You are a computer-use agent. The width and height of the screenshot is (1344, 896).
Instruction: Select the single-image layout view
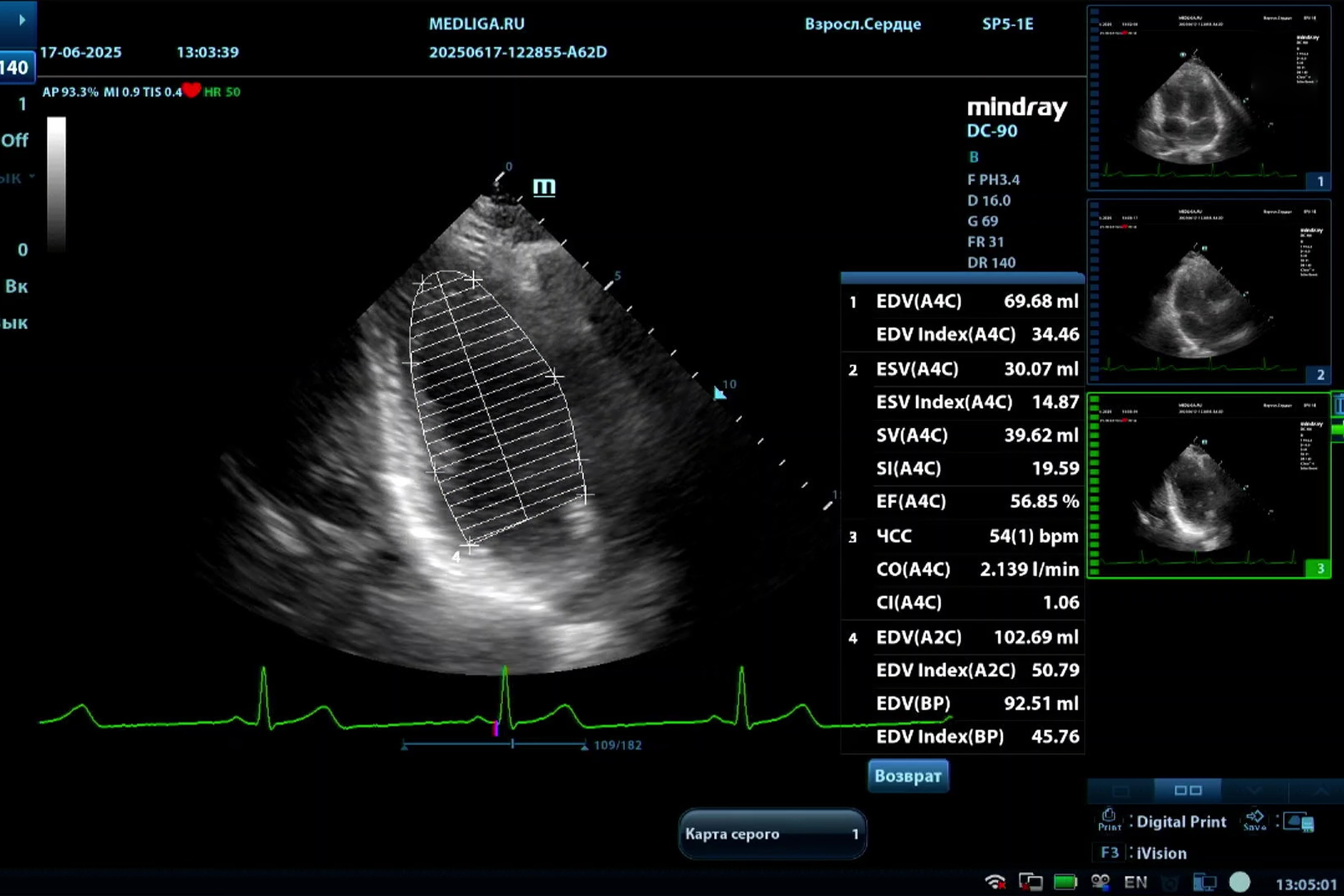[x=1121, y=790]
